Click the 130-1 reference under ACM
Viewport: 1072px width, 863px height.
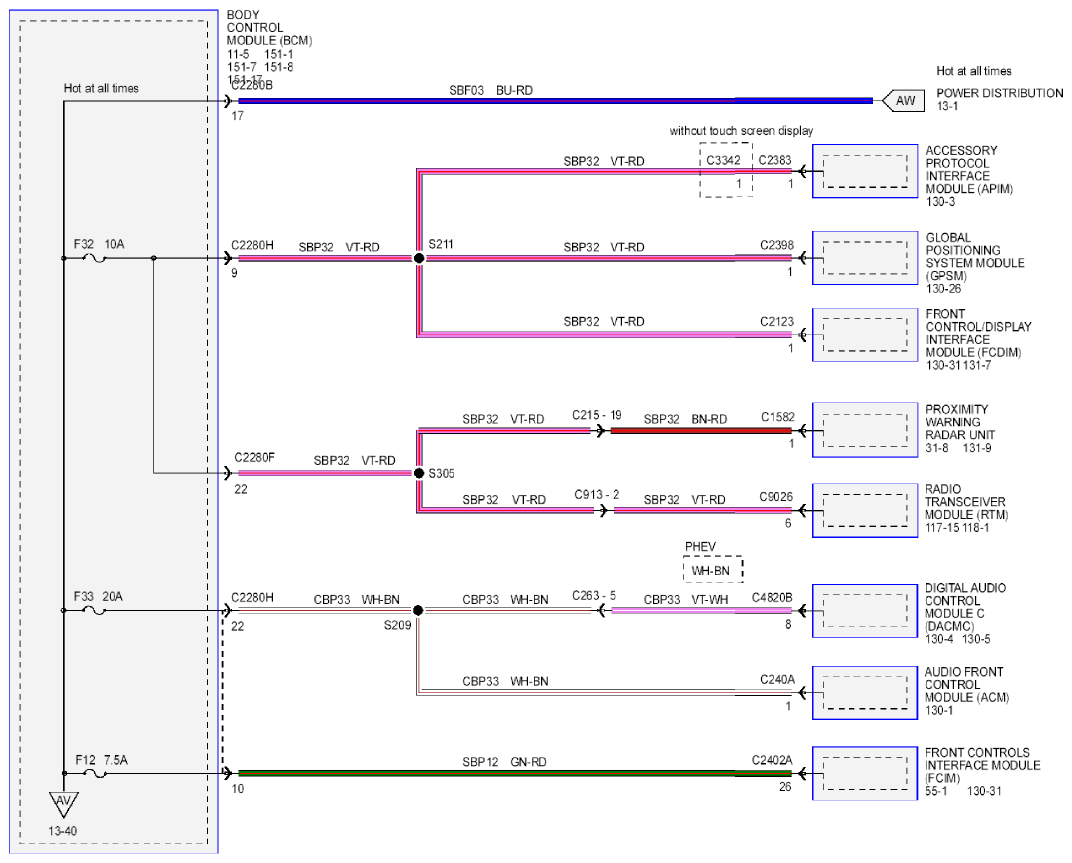tap(939, 711)
